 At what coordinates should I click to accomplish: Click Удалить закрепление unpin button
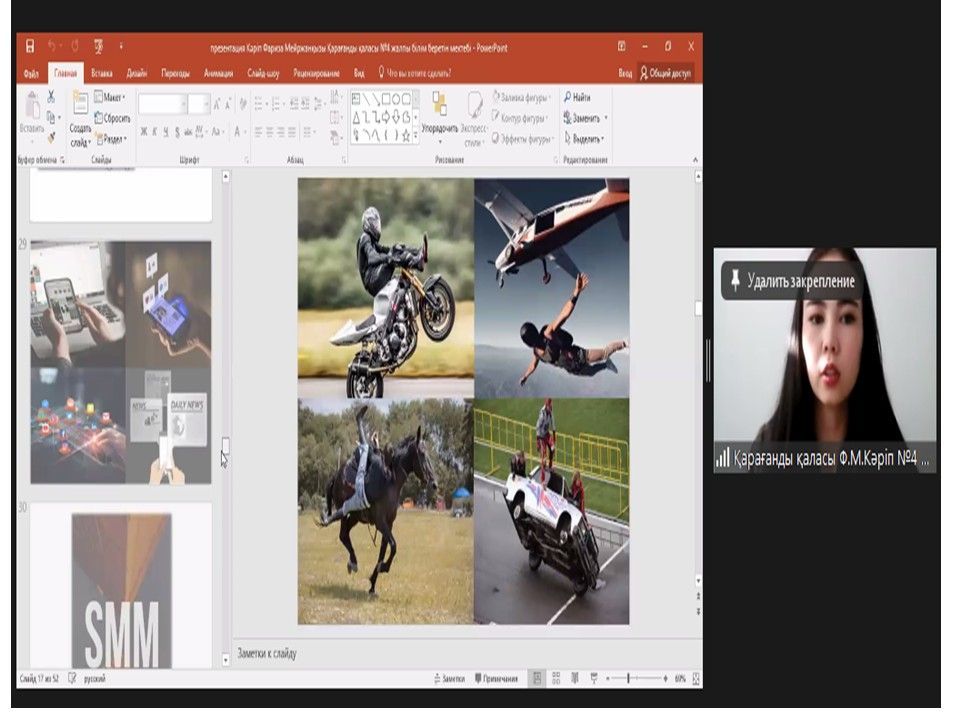pyautogui.click(x=792, y=282)
